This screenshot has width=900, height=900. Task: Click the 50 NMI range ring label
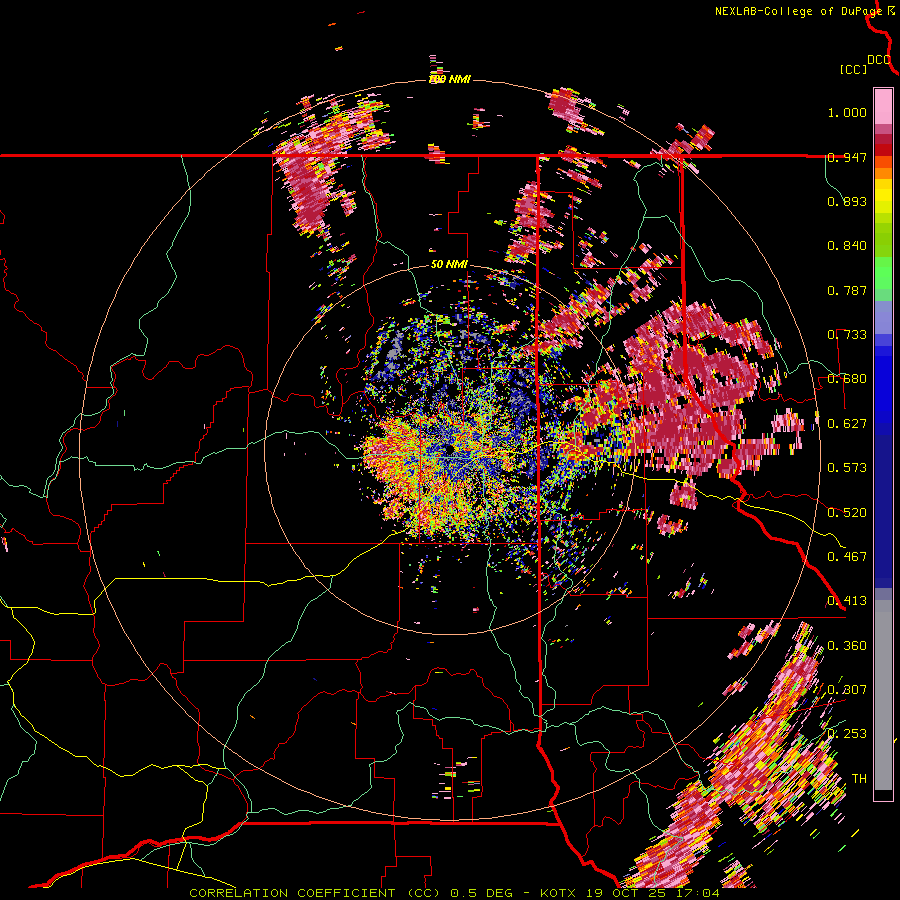[449, 265]
